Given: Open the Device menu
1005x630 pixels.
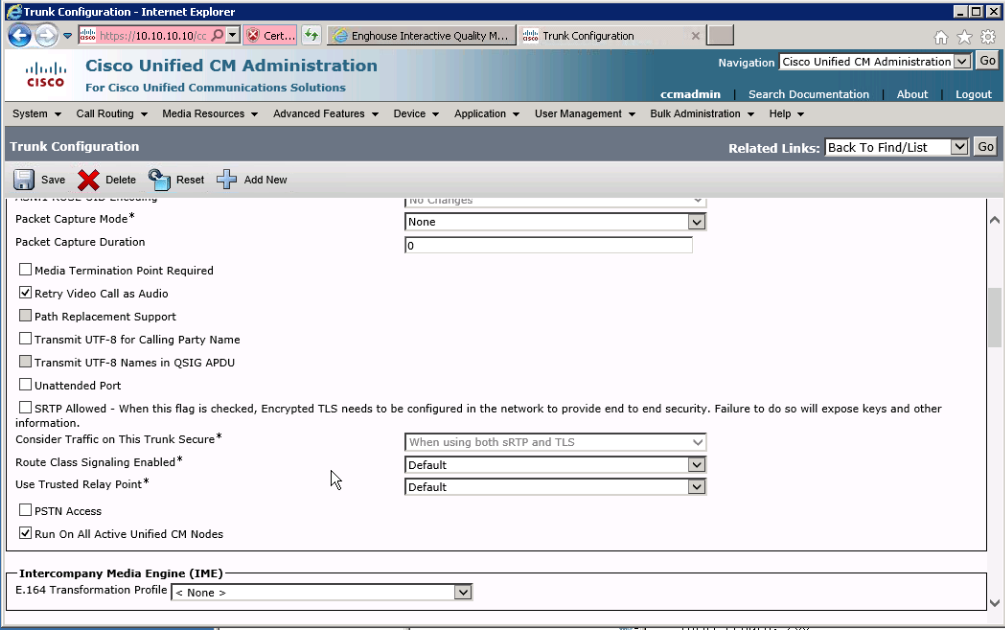Looking at the screenshot, I should click(x=416, y=114).
